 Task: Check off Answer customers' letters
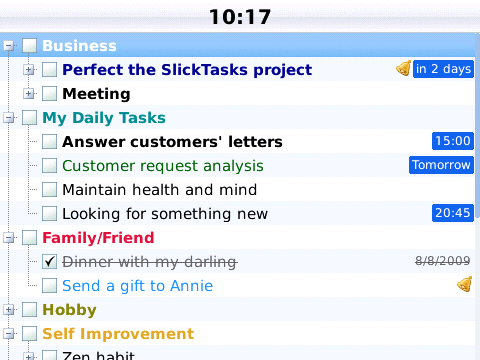click(x=49, y=142)
